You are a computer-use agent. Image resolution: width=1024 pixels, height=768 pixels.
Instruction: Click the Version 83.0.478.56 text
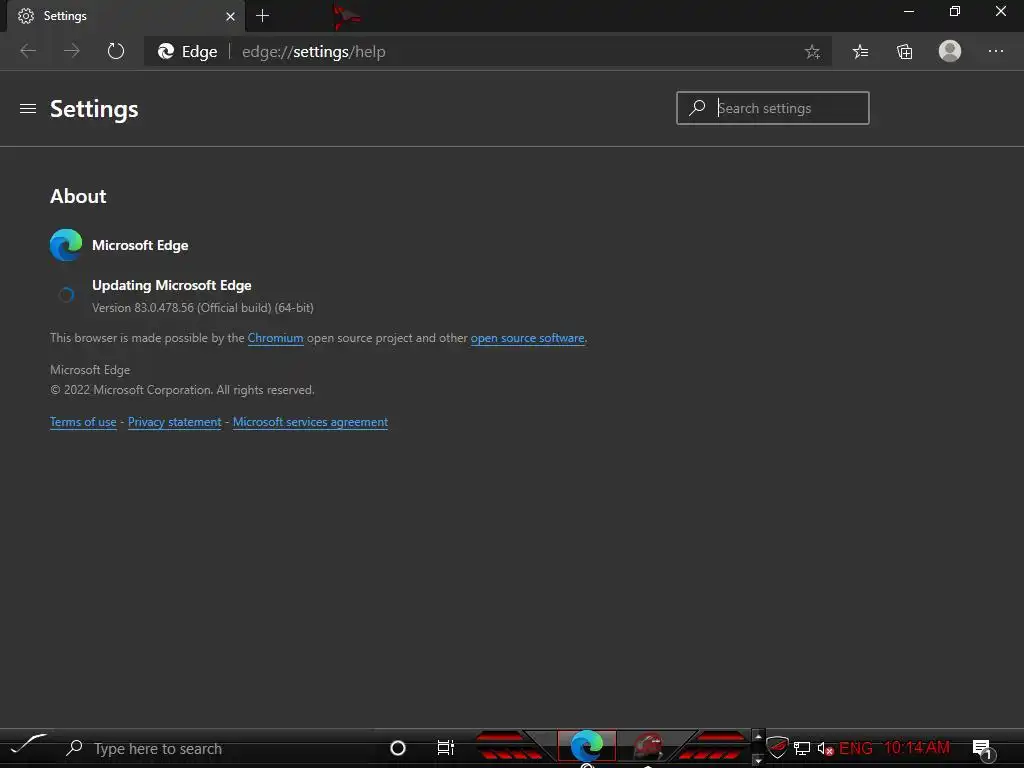(202, 308)
